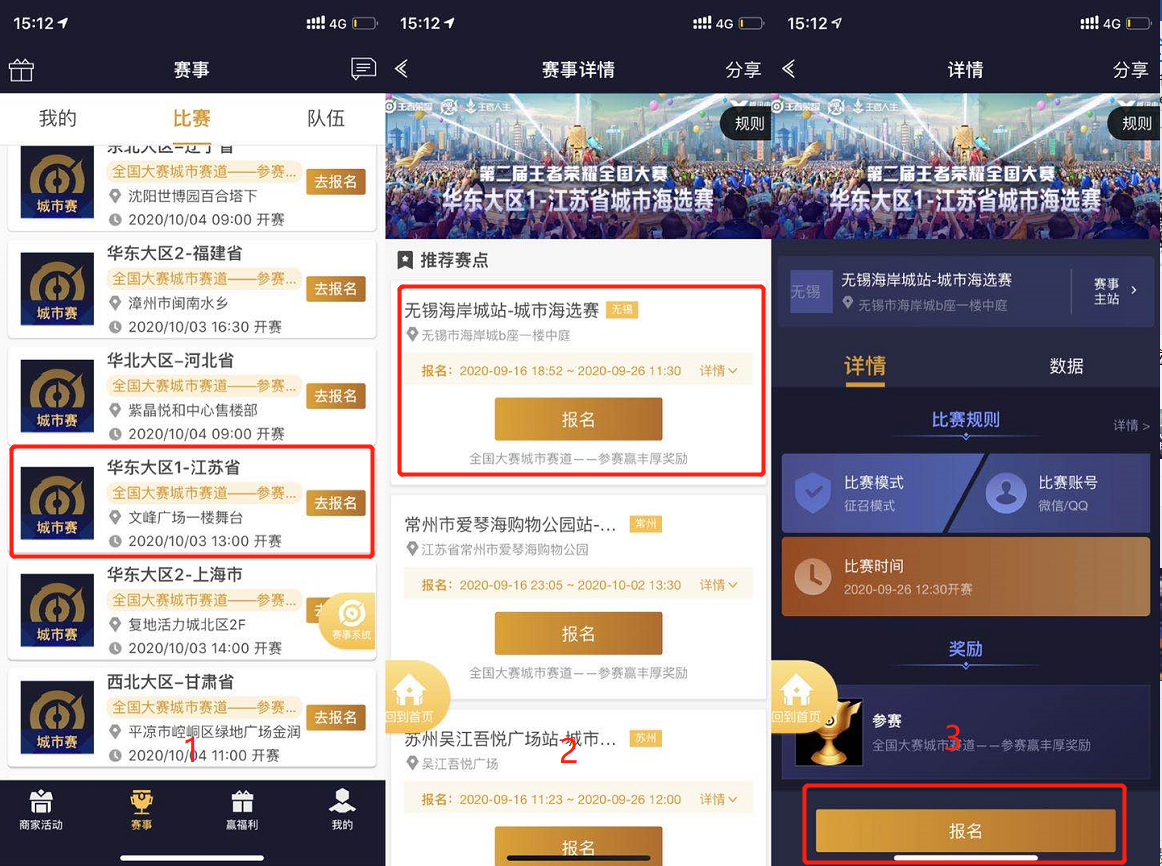Expand 详情 dropdown of the 无锡海岸城站 card
The width and height of the screenshot is (1162, 866).
[x=718, y=370]
